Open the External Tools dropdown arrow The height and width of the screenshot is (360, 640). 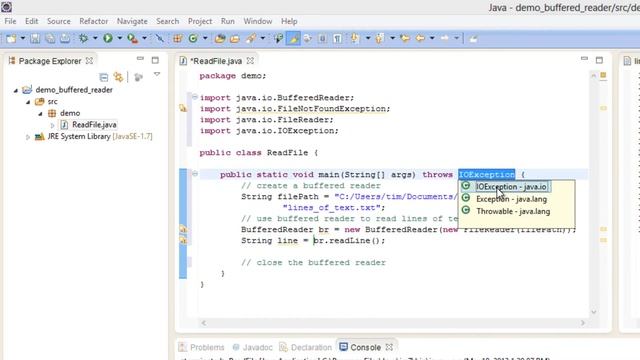(144, 38)
